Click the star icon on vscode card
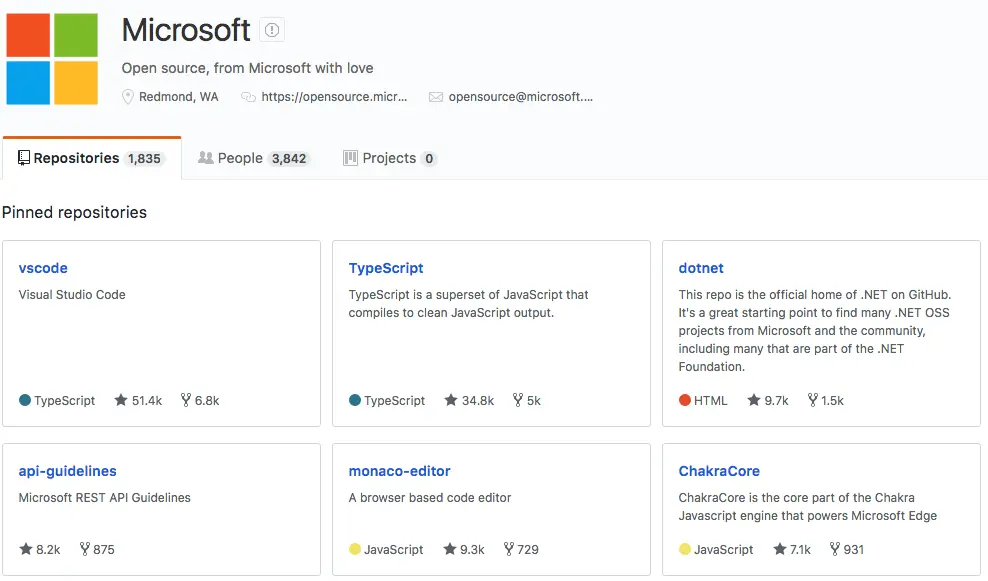Viewport: 988px width, 581px height. tap(121, 400)
